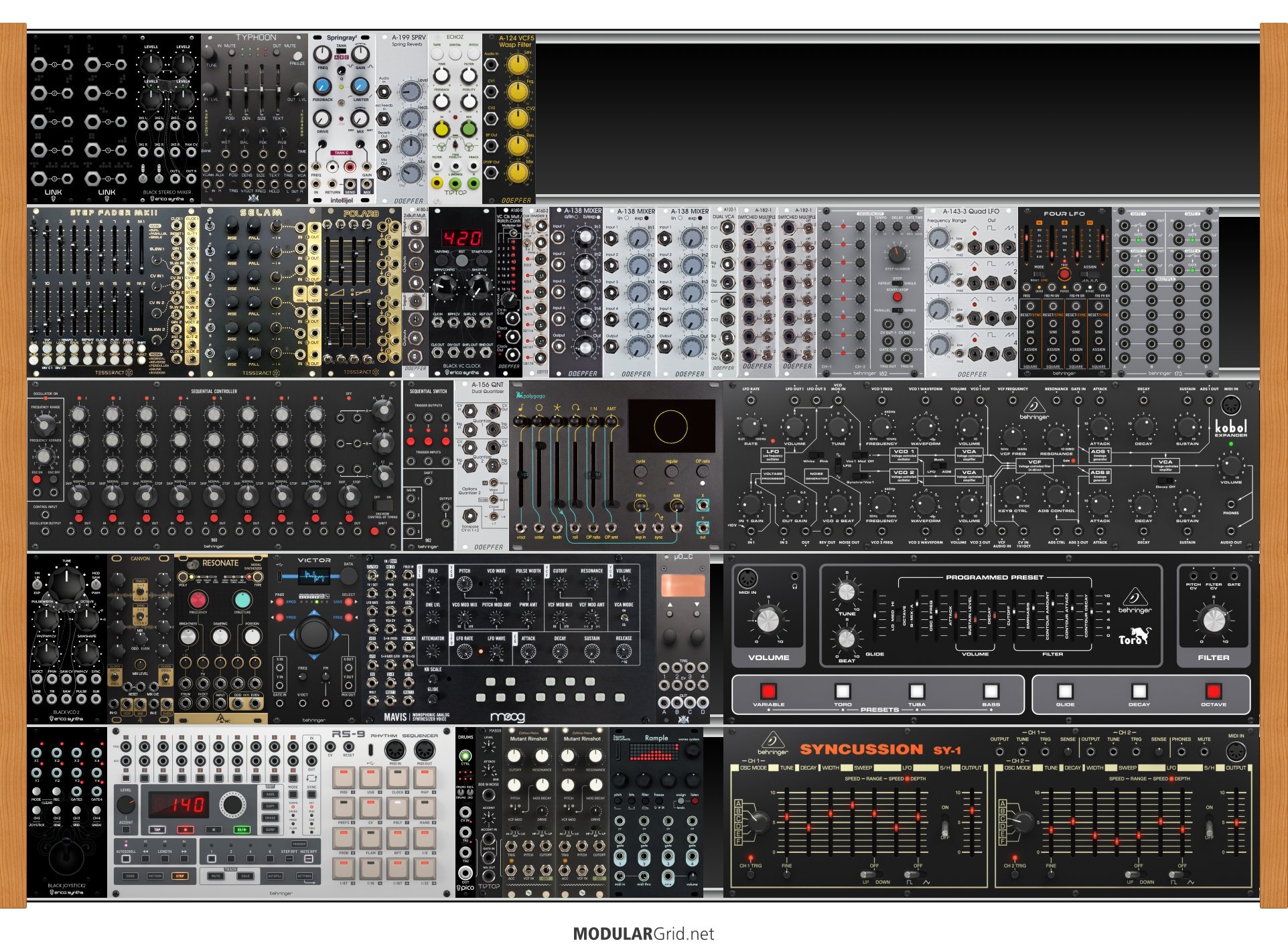Select the TORO preset button
Viewport: 1288px width, 948px height.
coord(843,690)
